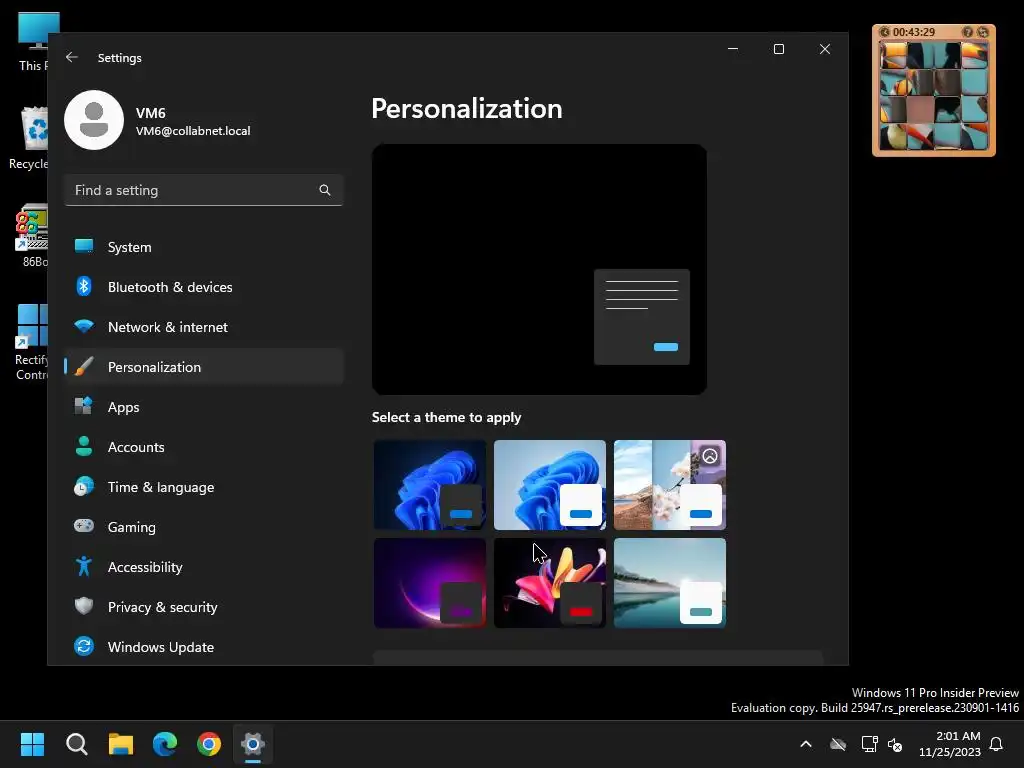Open Gaming settings category
Image resolution: width=1024 pixels, height=768 pixels.
point(204,527)
